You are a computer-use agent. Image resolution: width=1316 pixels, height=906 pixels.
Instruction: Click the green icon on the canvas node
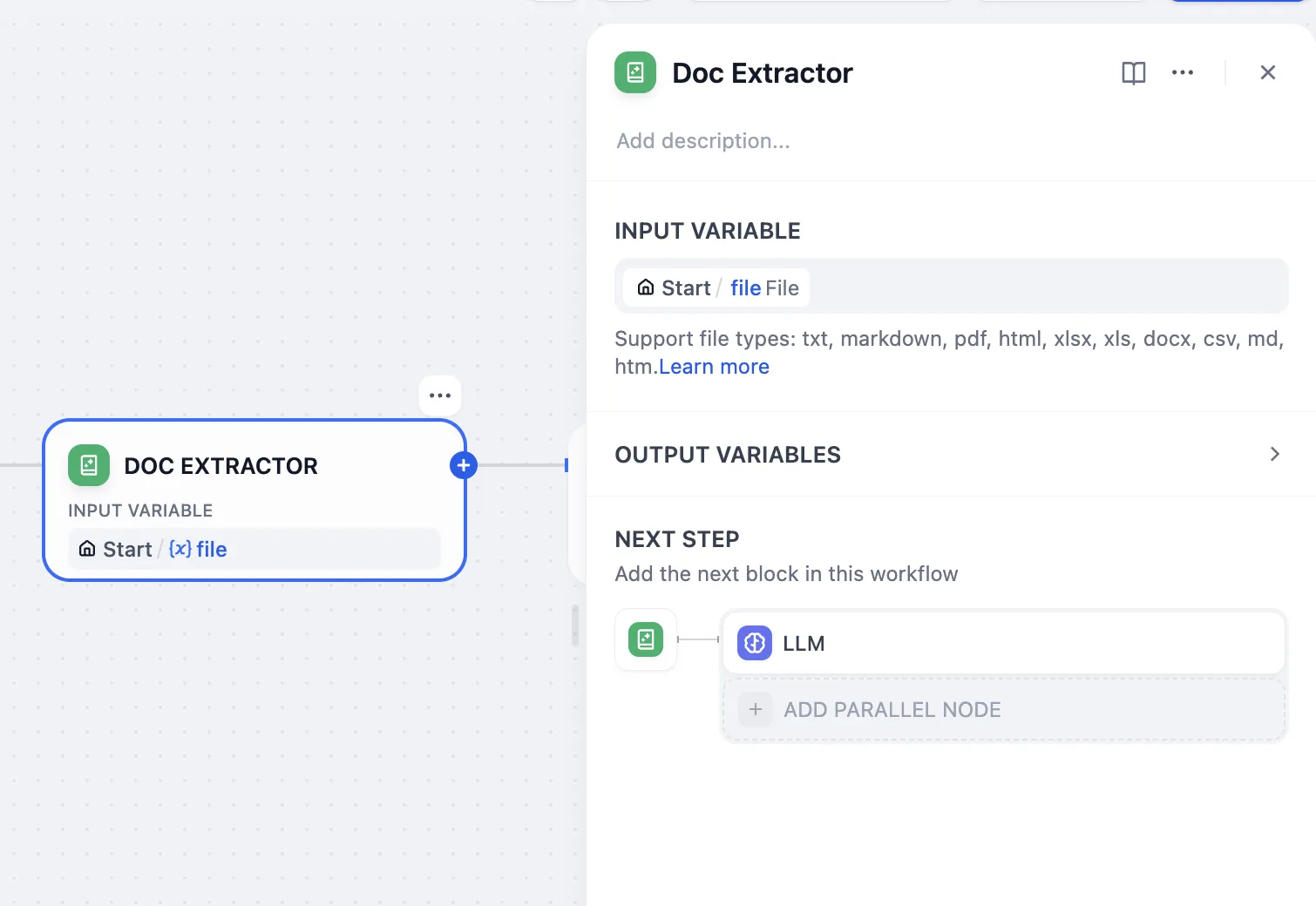click(89, 466)
